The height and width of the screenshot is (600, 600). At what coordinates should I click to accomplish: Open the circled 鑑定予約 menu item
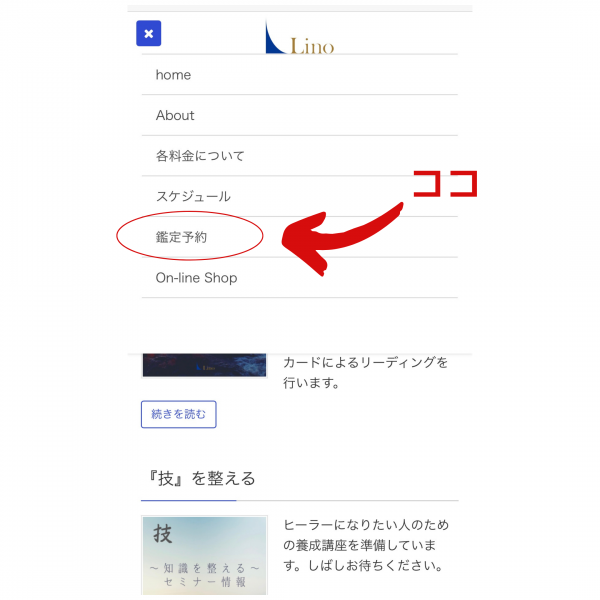coord(300,237)
